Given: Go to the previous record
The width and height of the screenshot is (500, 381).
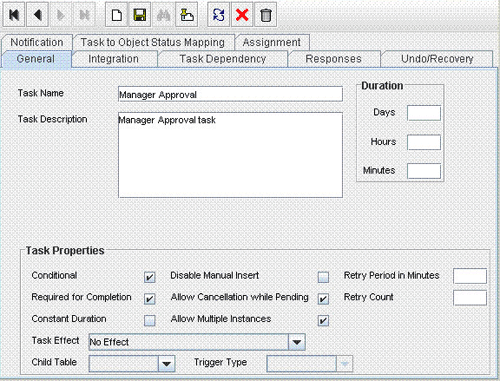Looking at the screenshot, I should point(37,15).
